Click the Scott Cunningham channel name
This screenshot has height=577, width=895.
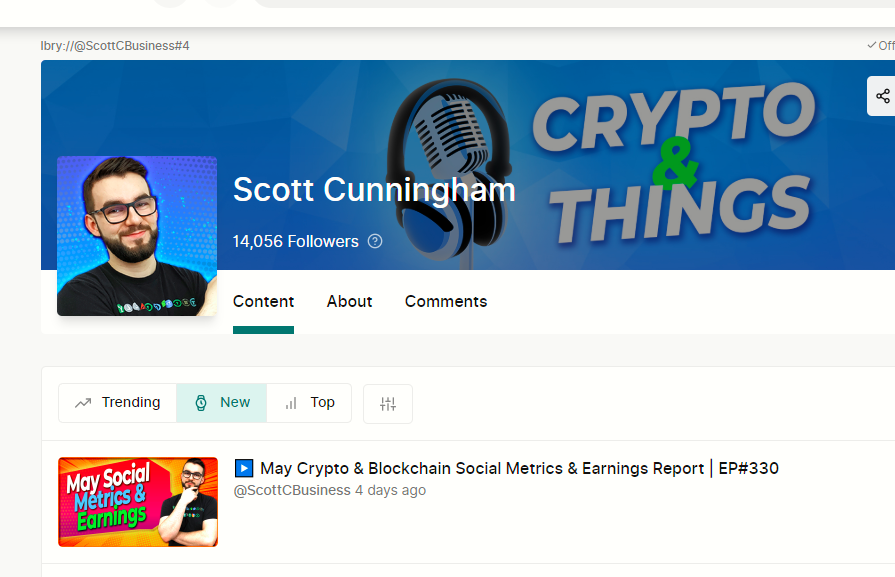pyautogui.click(x=374, y=189)
